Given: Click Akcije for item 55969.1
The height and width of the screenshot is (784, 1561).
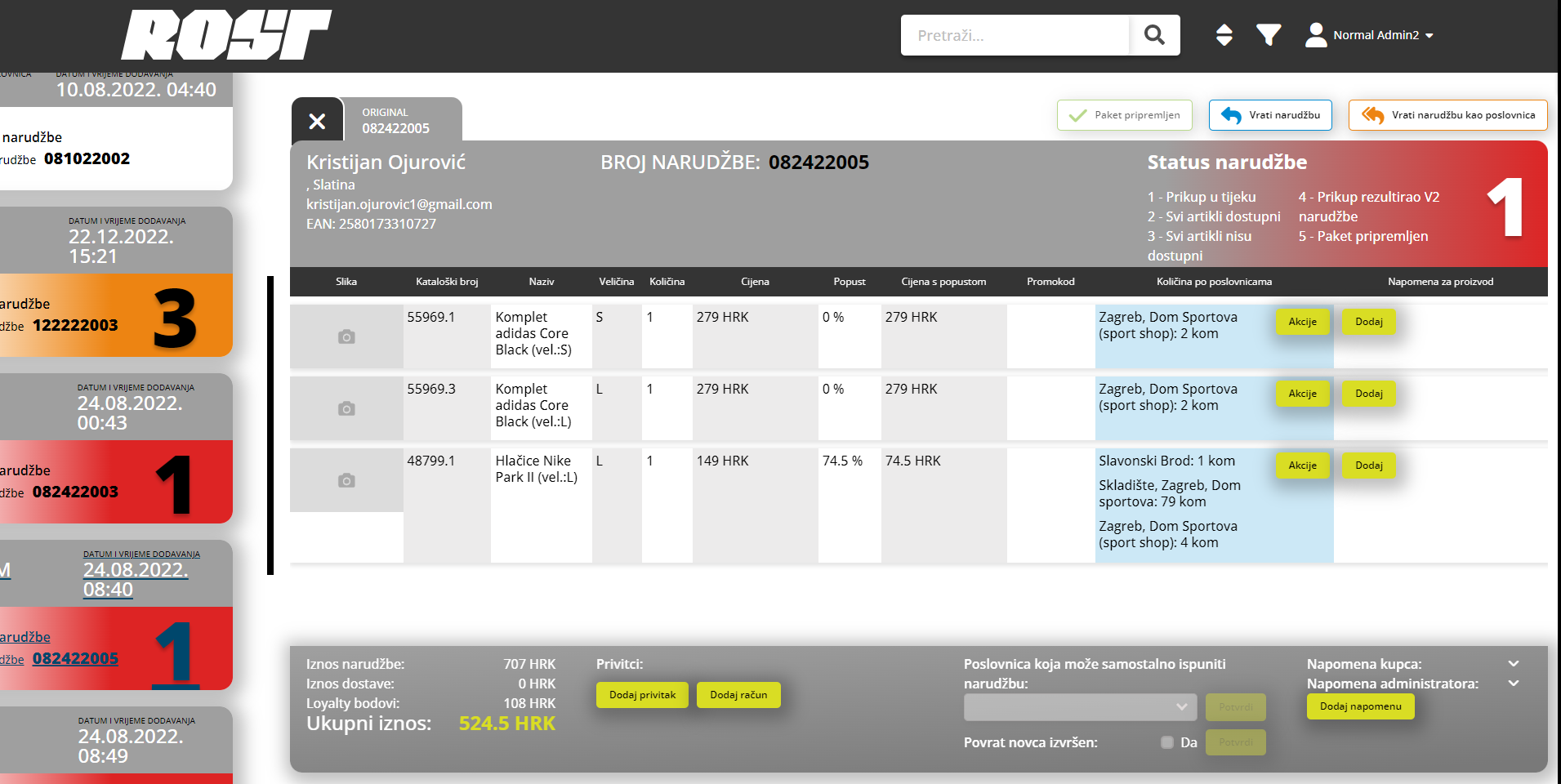Looking at the screenshot, I should (x=1303, y=322).
